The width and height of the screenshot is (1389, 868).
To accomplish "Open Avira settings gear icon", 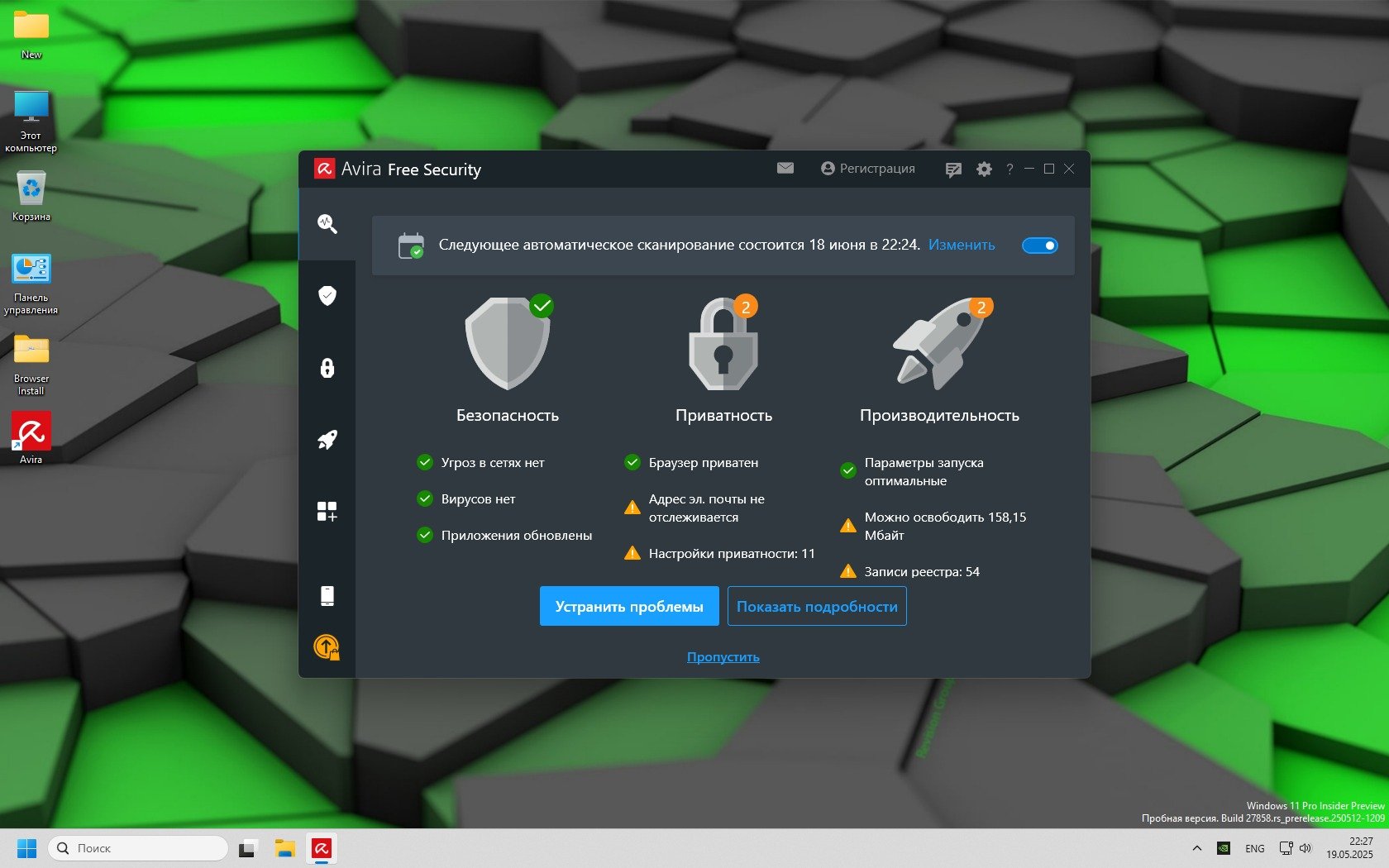I will tap(984, 169).
